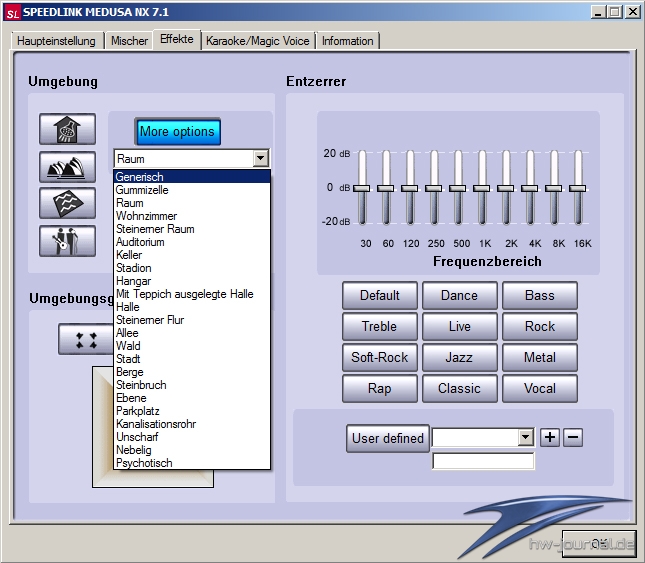645x563 pixels.
Task: Apply the Vocal equalizer preset
Action: 540,389
